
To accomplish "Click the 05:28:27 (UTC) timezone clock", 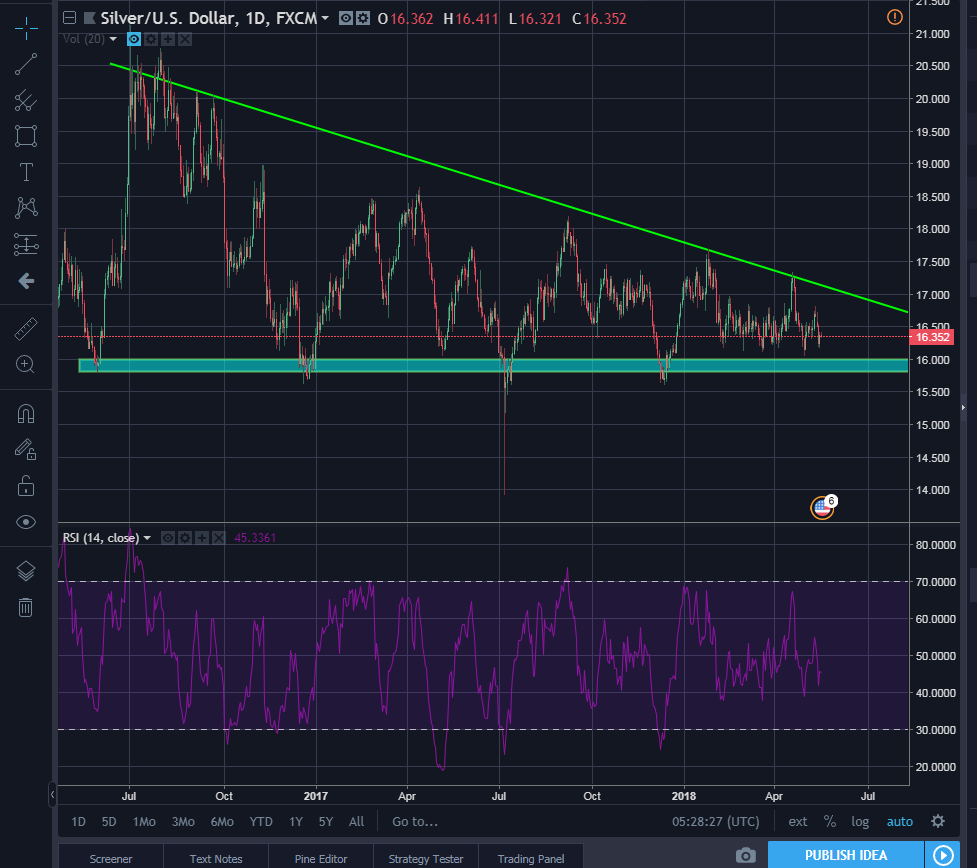I will [715, 822].
